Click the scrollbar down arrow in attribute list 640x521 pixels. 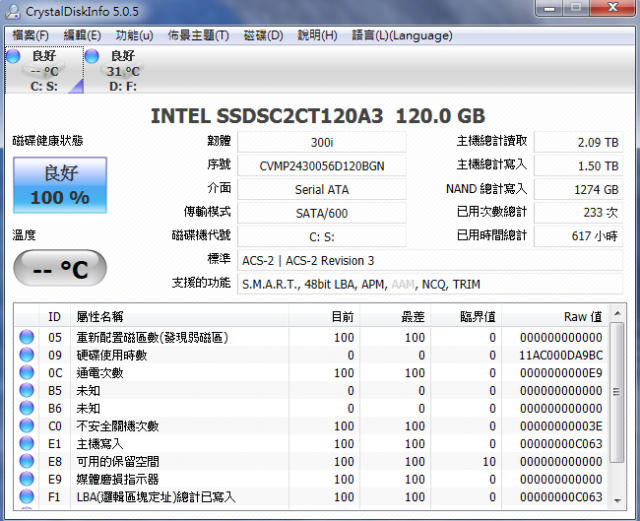(x=617, y=501)
